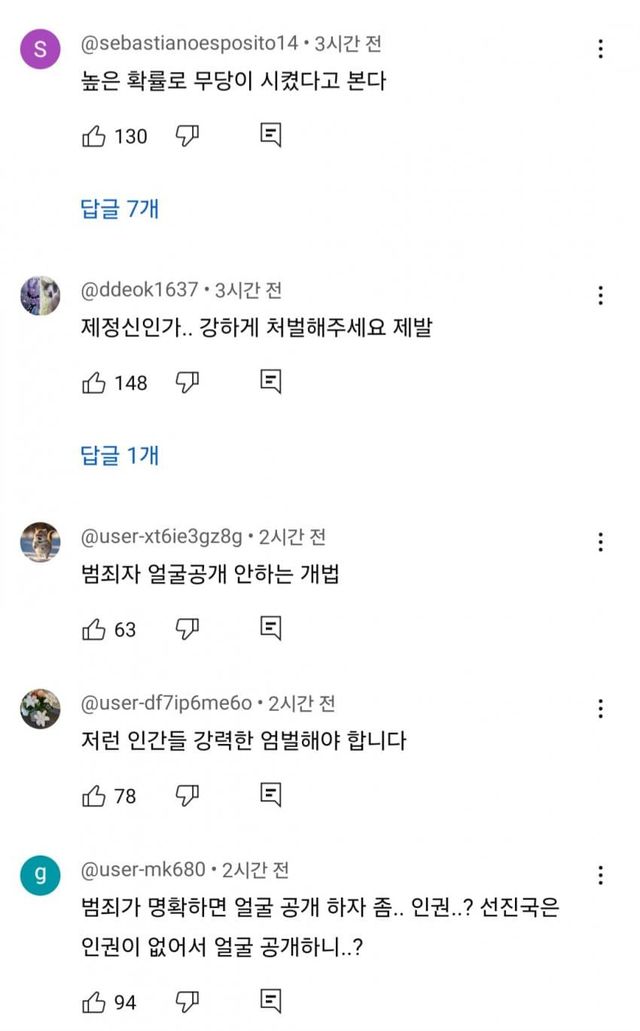Open the three-dot menu for @ddeok1637
Viewport: 640px width, 1031px height.
[x=600, y=295]
